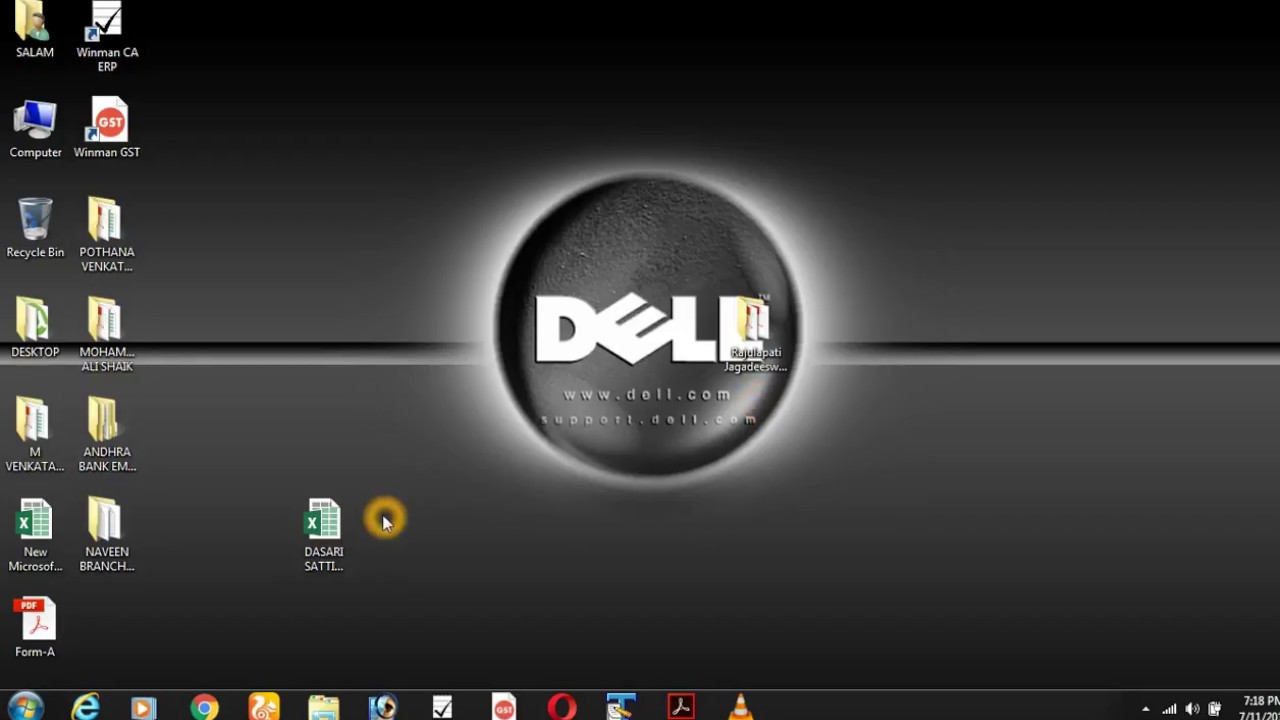Screen dimensions: 1280x720
Task: Select the DESKTOP folder icon
Action: point(35,329)
